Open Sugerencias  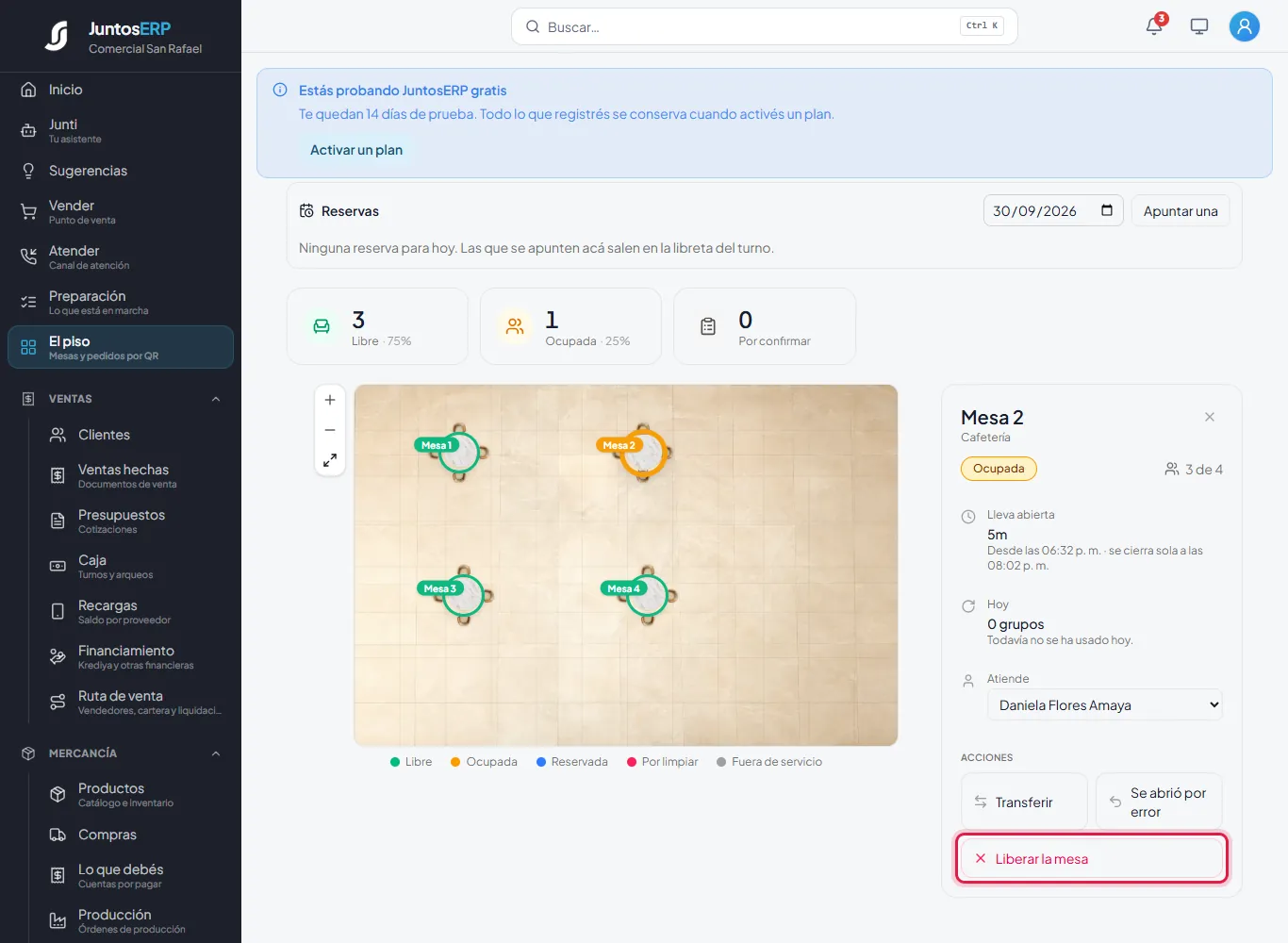pos(121,171)
